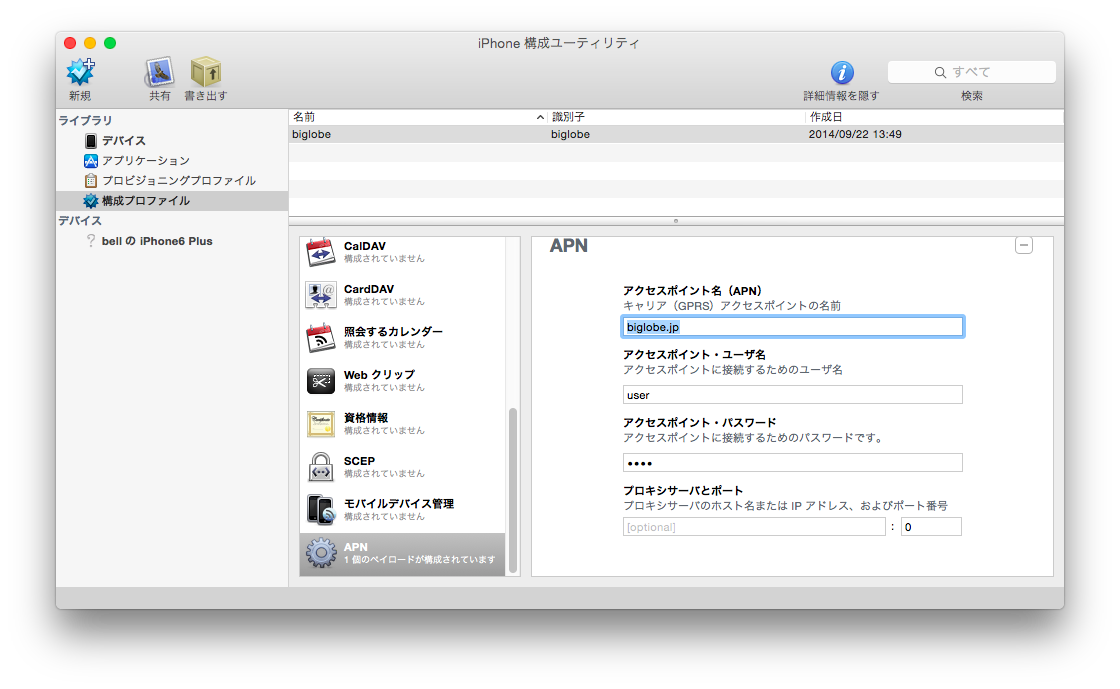Screen dimensions: 1120x689
Task: Select the biglobe profile row name
Action: click(x=311, y=134)
